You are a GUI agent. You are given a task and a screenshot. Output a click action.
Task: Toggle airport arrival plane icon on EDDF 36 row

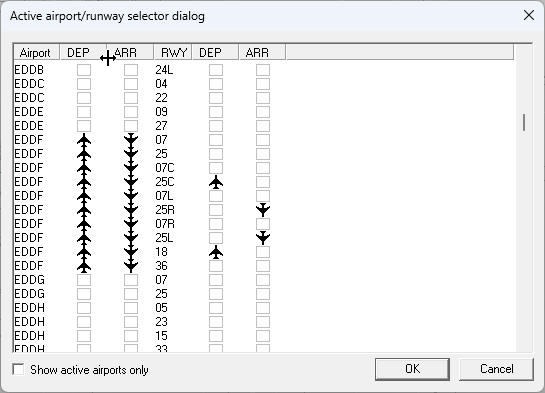(131, 266)
